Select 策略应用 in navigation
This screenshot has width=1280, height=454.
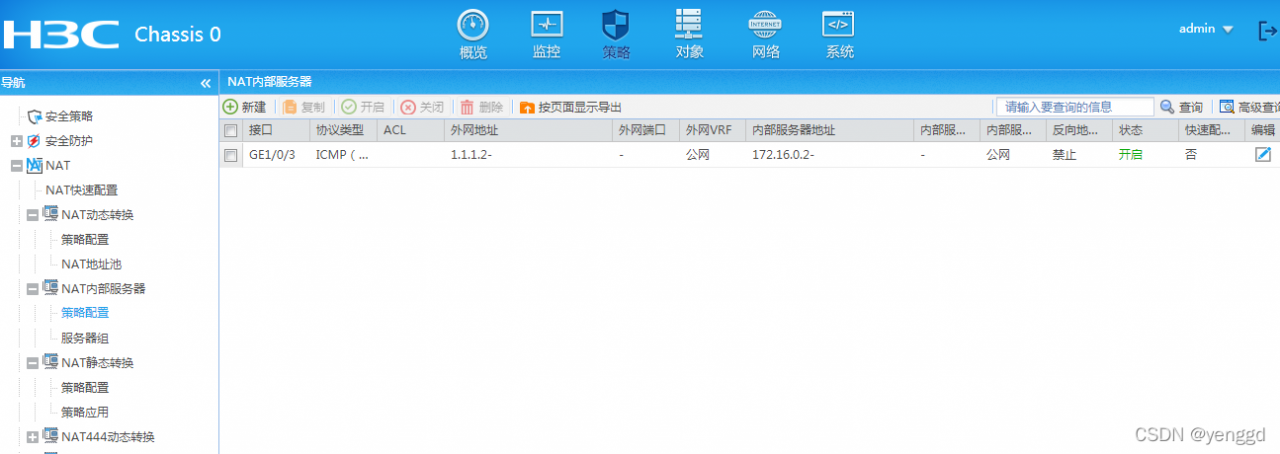(85, 412)
